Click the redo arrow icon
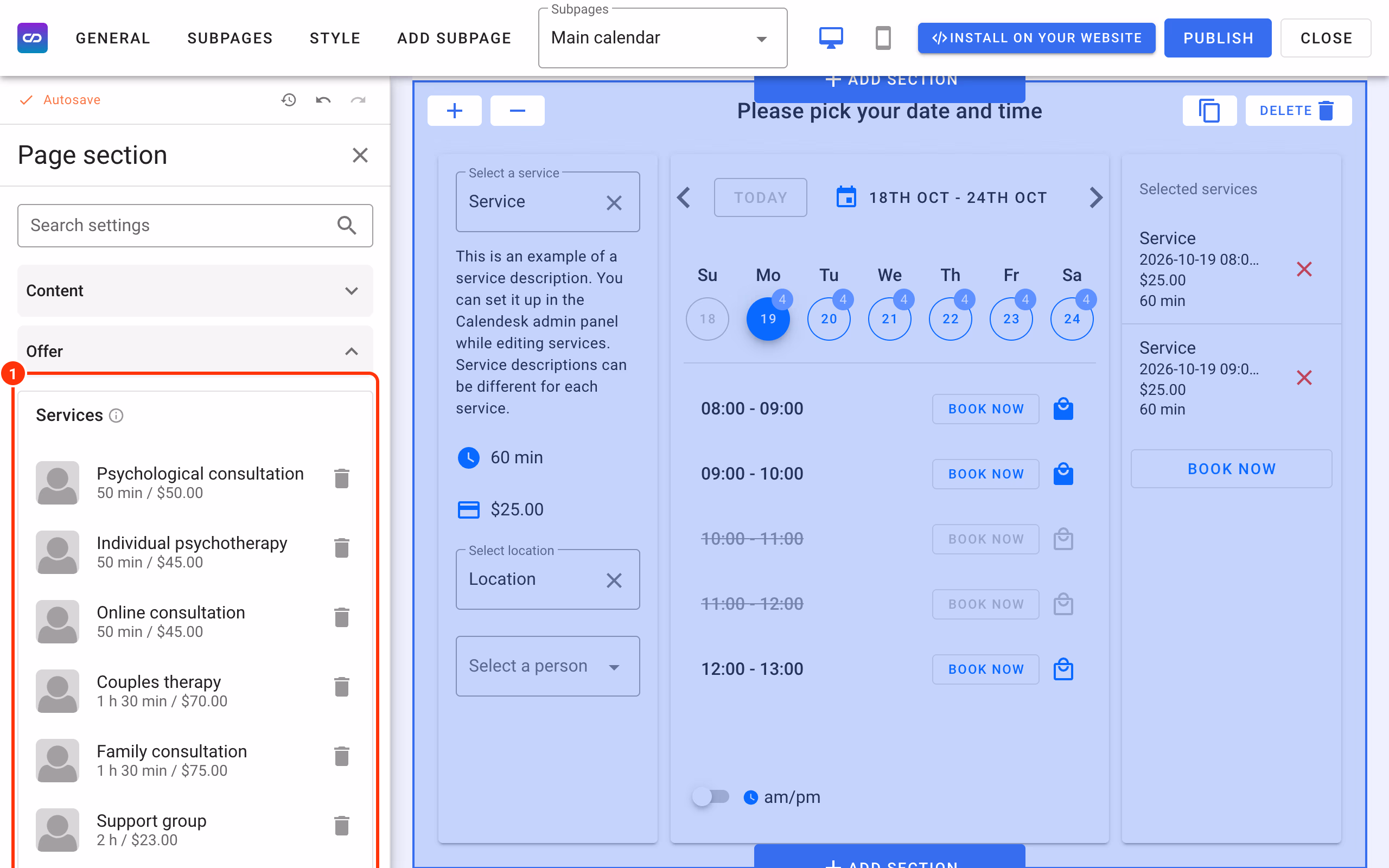This screenshot has width=1389, height=868. 358,100
